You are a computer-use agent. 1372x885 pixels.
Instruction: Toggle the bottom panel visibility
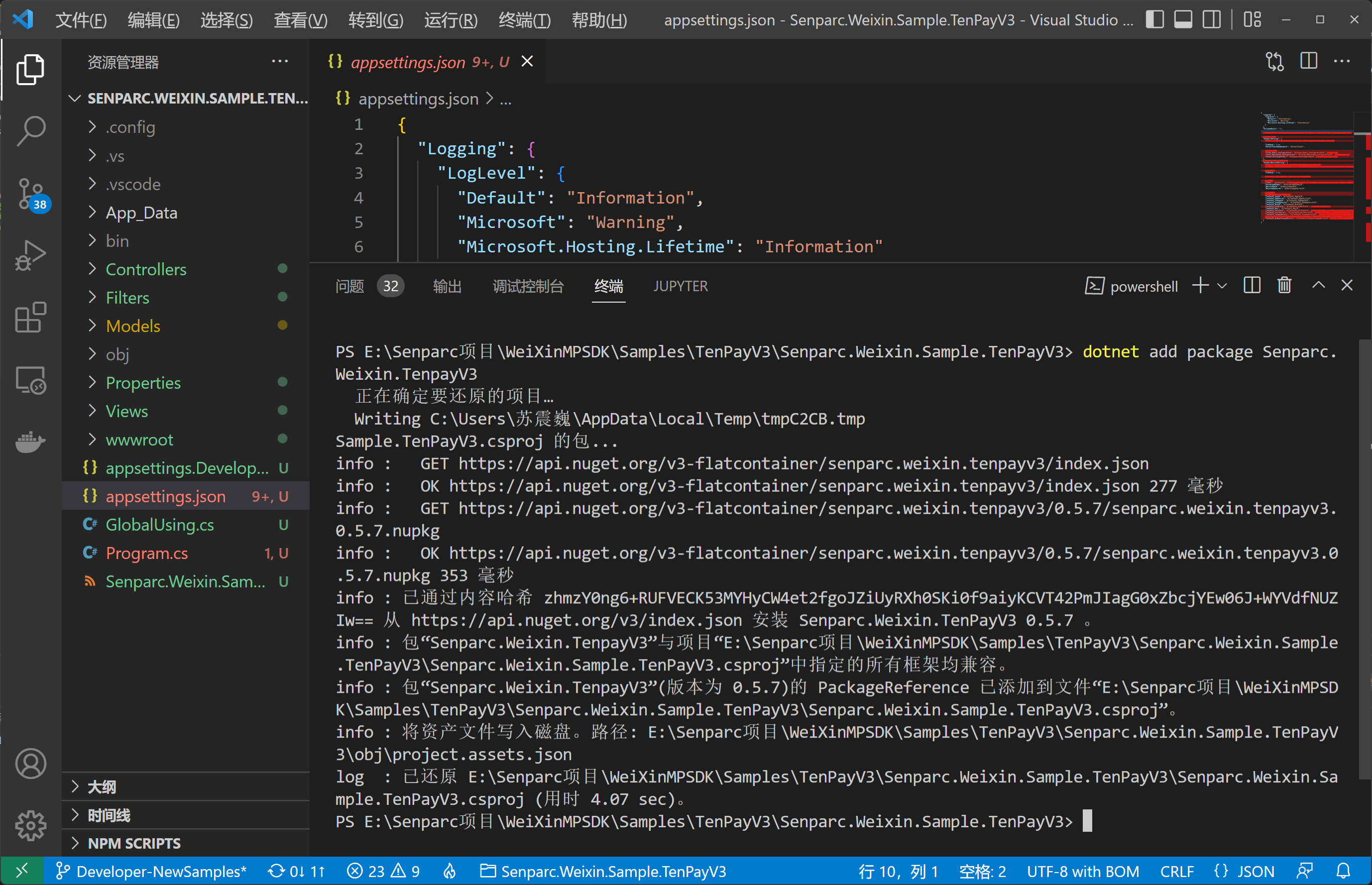1183,19
